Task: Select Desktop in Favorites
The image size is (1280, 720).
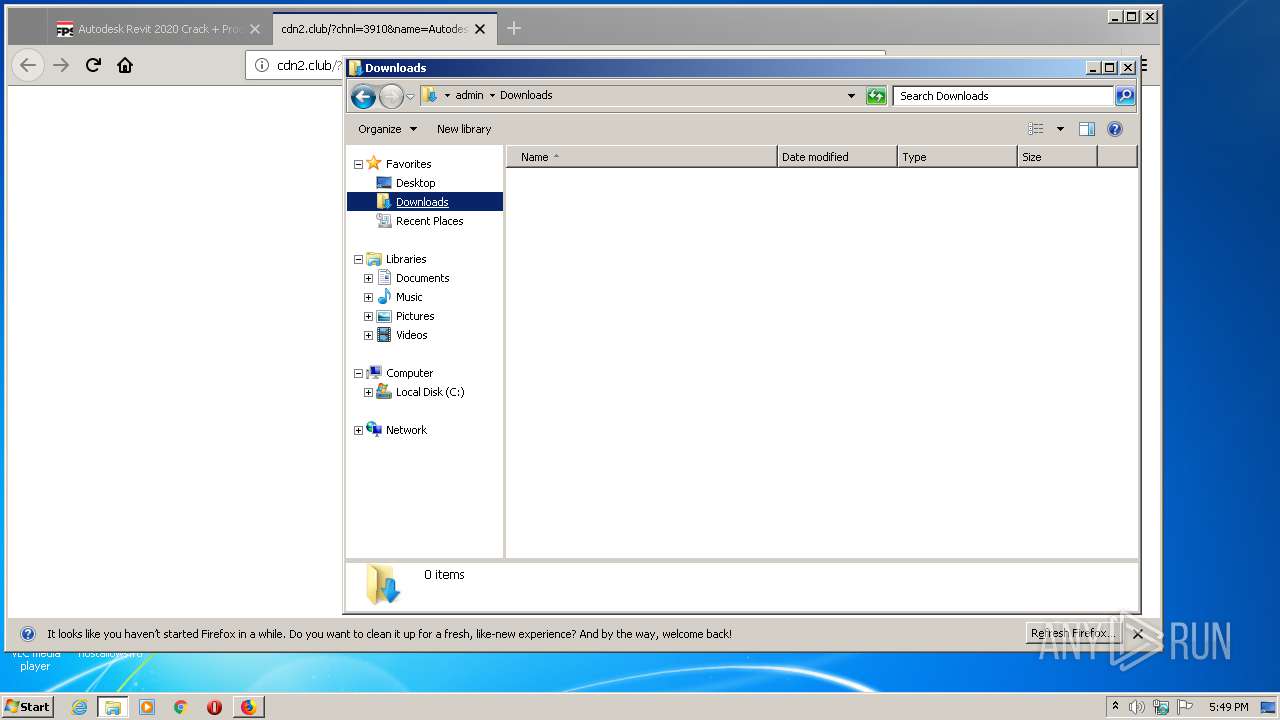Action: pos(415,183)
